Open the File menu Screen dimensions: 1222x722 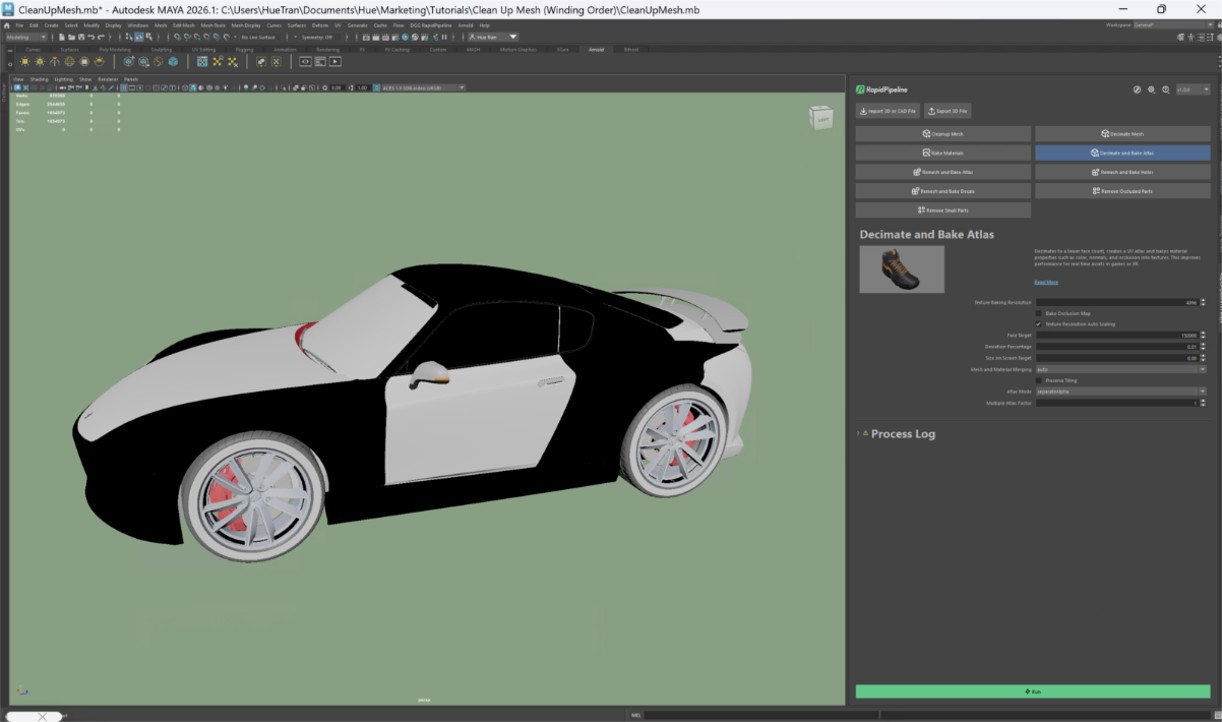[x=19, y=25]
